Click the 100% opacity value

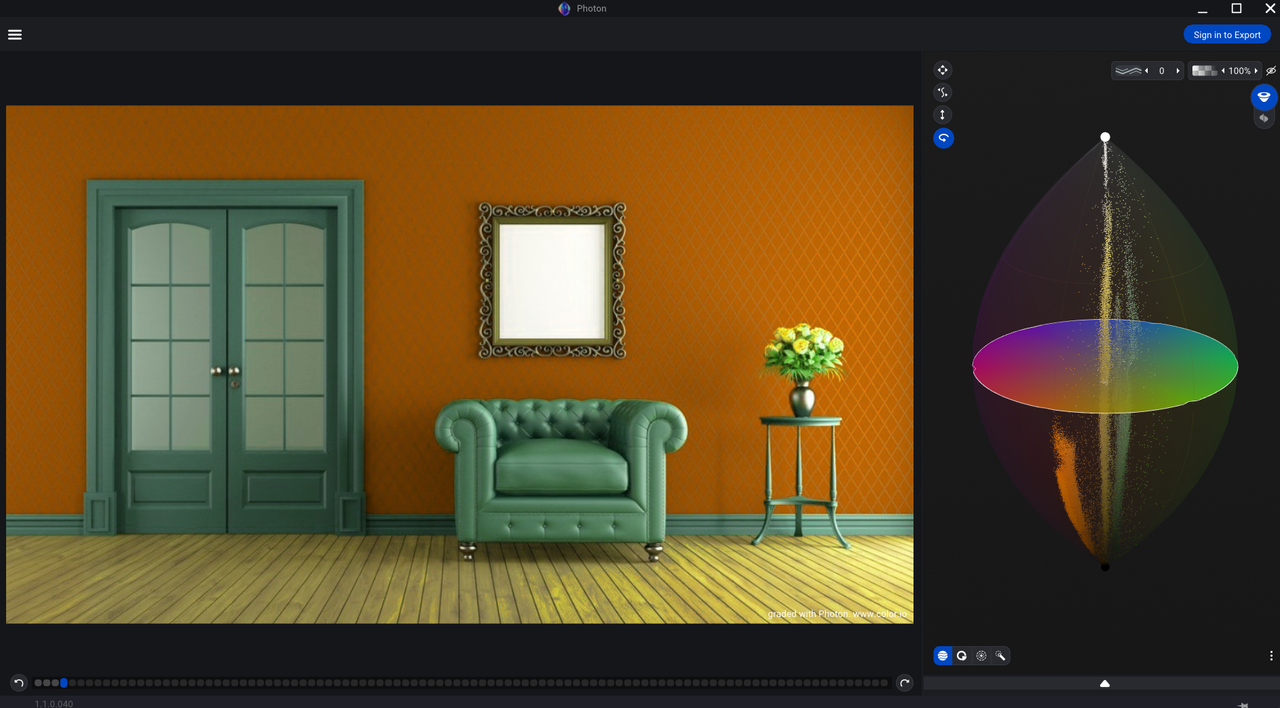tap(1240, 71)
